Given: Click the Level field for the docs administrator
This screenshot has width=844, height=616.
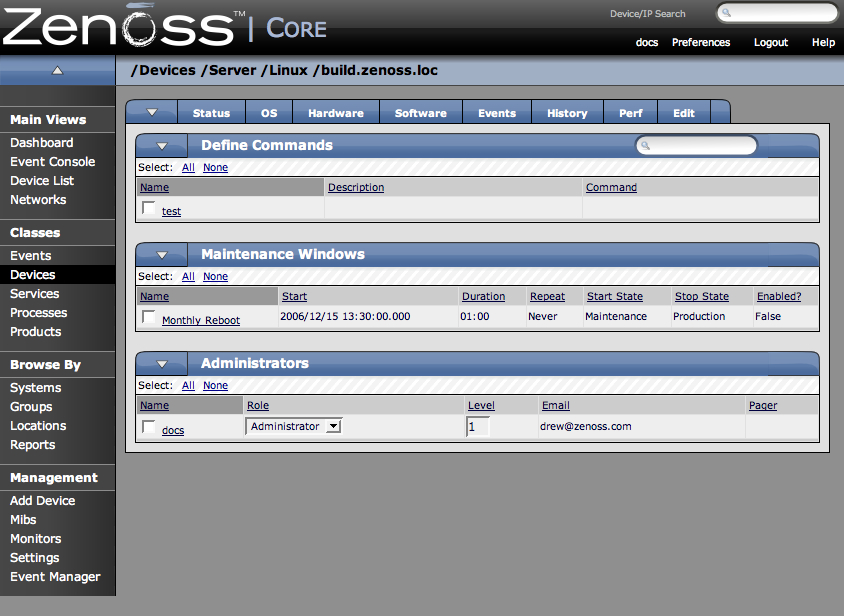Looking at the screenshot, I should (x=478, y=427).
